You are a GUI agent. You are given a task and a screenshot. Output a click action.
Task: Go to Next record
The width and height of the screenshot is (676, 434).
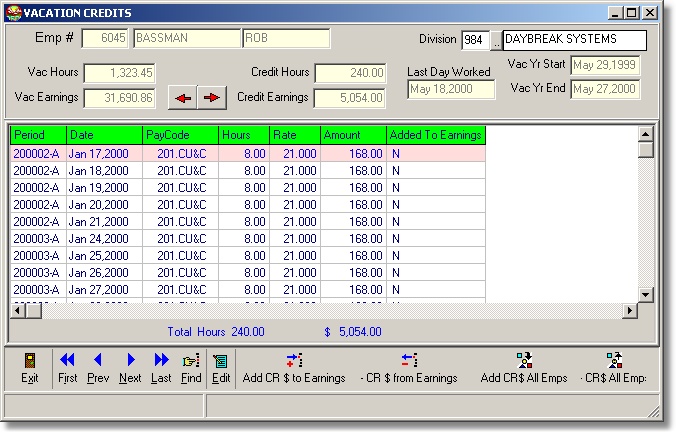point(130,367)
